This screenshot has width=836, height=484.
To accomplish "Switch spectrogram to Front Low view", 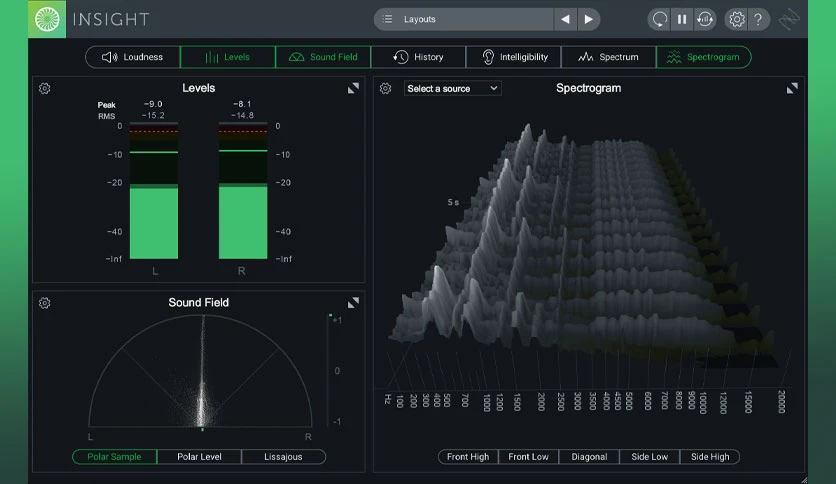I will tap(528, 457).
